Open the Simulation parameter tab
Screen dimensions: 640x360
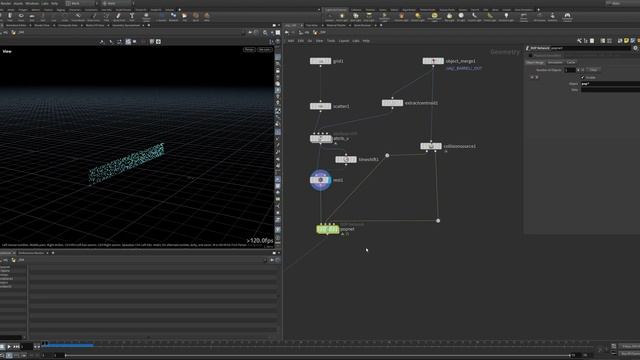click(555, 62)
